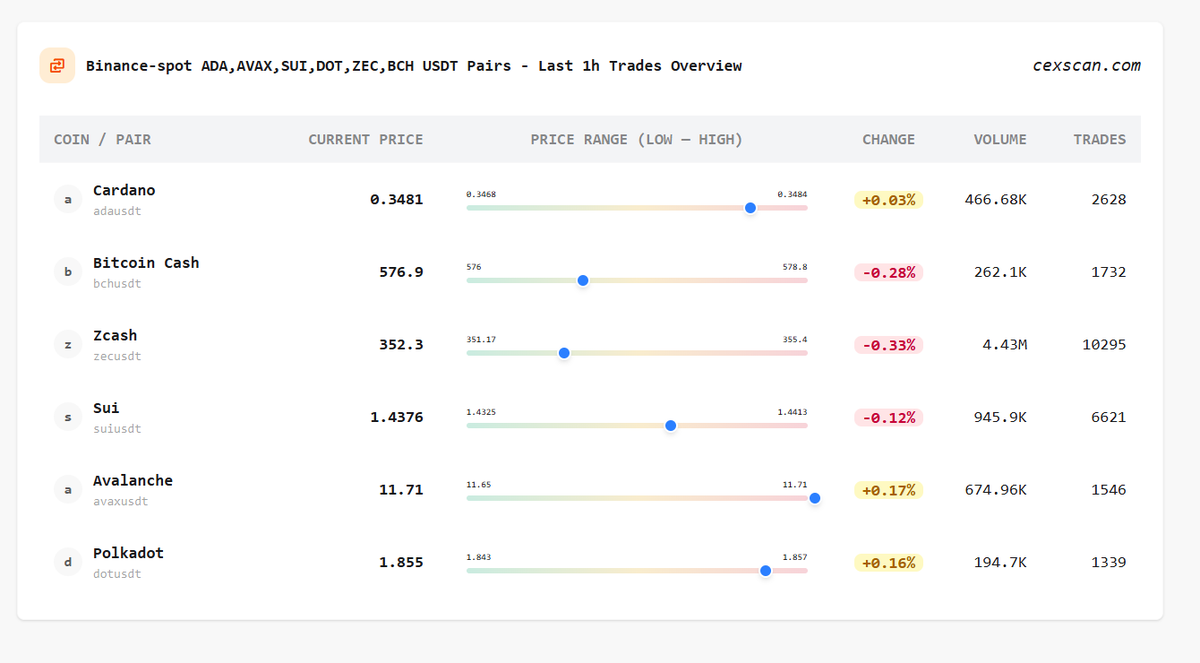Click the bchusdt pair label
Viewport: 1200px width, 663px height.
pyautogui.click(x=117, y=284)
